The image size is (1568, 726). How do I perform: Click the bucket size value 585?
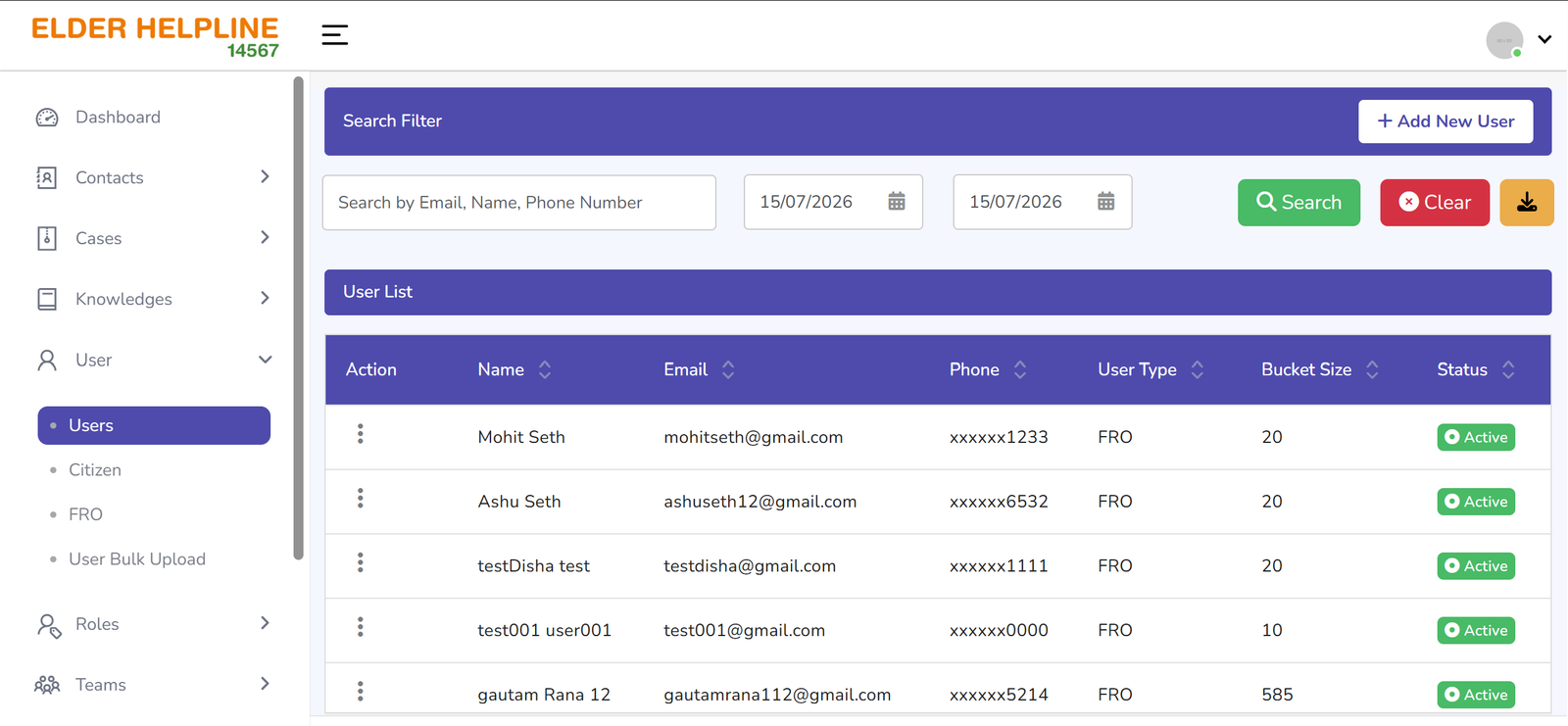click(x=1277, y=695)
